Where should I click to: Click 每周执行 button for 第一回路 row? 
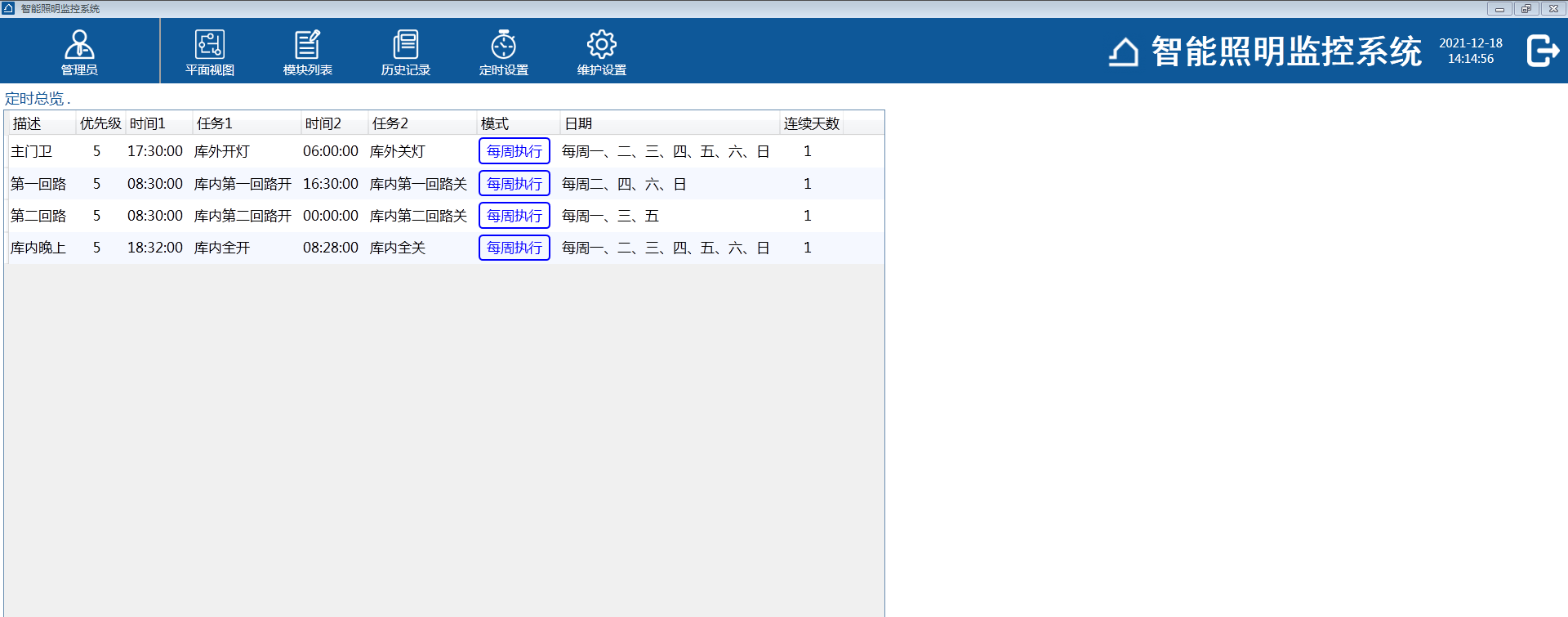pyautogui.click(x=514, y=184)
